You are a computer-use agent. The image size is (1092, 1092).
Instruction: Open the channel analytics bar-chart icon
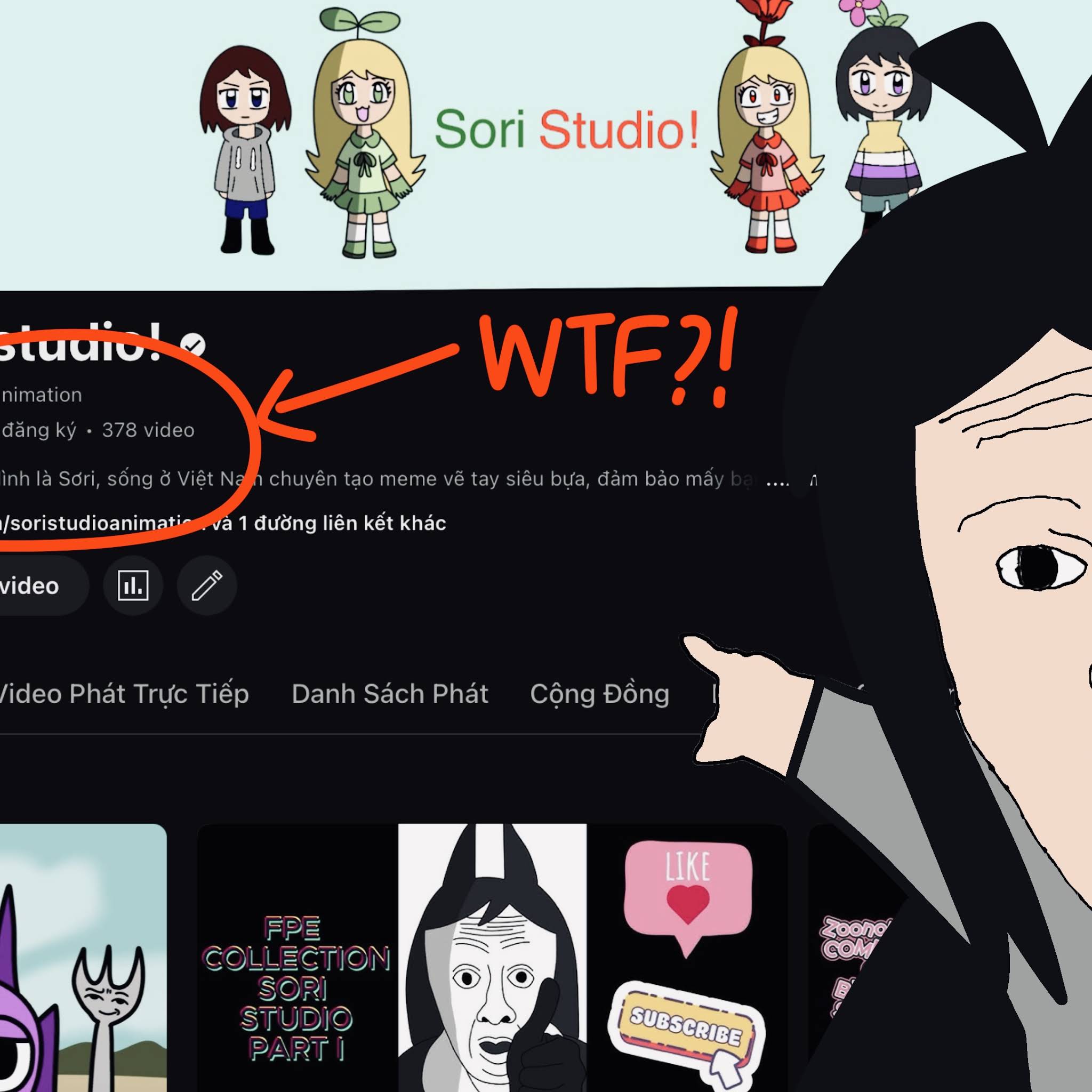pyautogui.click(x=133, y=585)
